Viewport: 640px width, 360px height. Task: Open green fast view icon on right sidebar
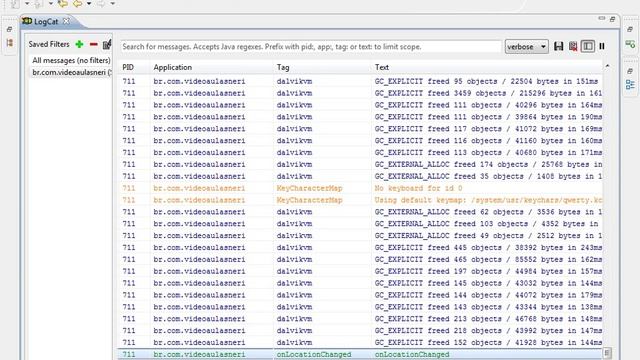tap(630, 44)
